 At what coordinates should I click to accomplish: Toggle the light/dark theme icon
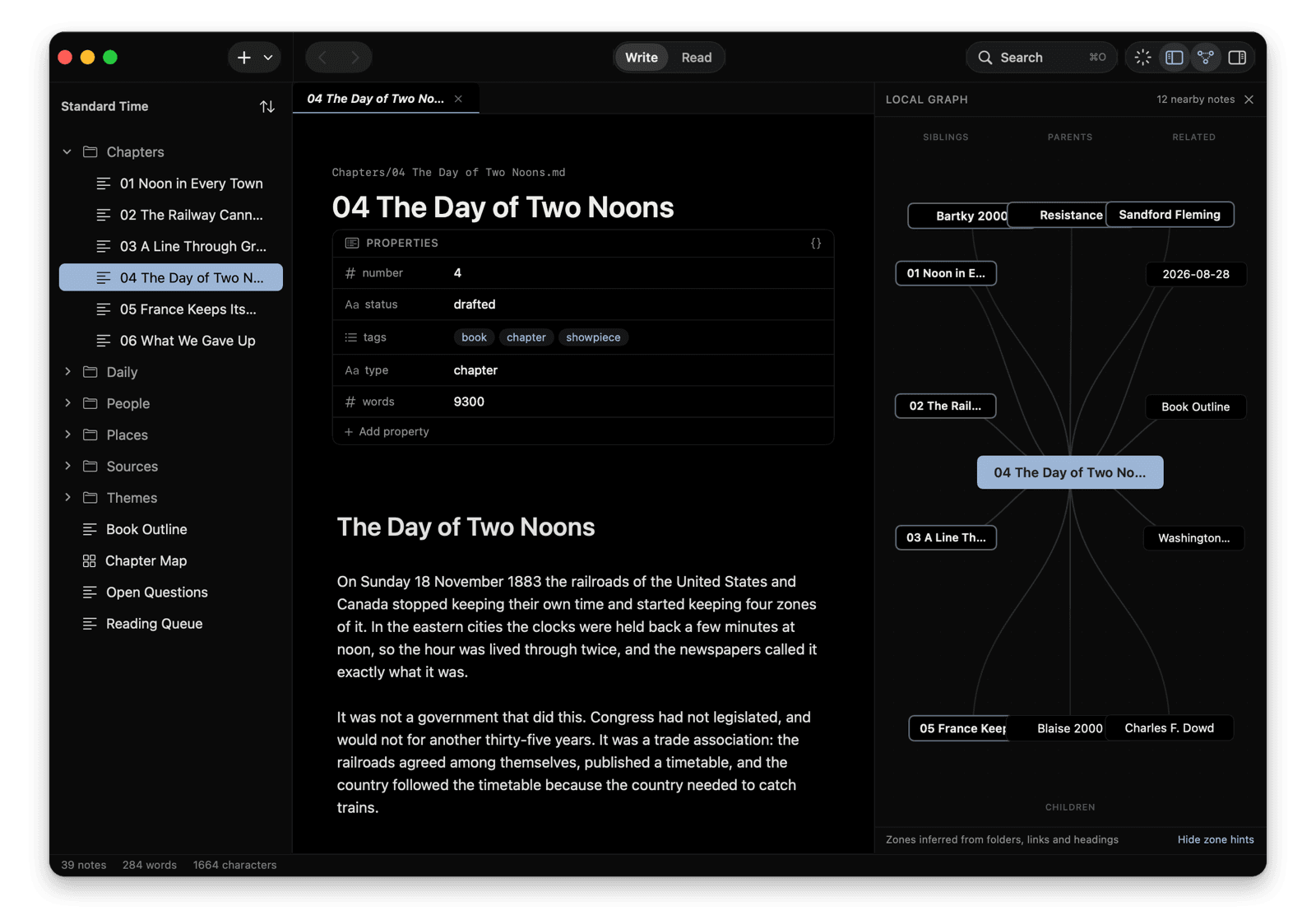(1143, 58)
